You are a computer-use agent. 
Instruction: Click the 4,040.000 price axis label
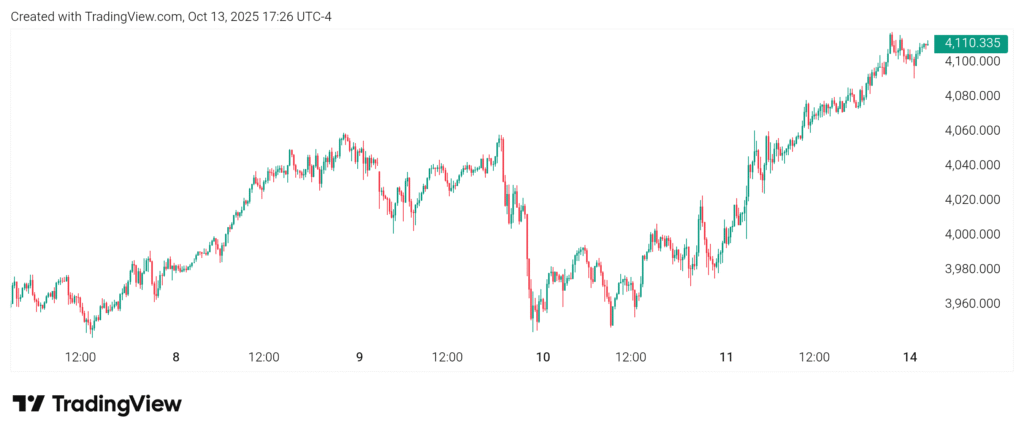point(970,165)
